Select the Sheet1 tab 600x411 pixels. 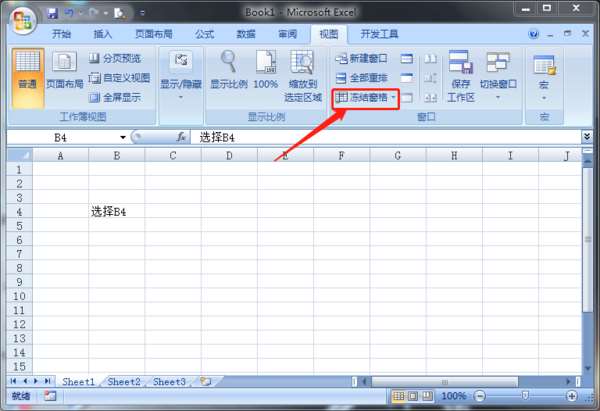[x=78, y=382]
